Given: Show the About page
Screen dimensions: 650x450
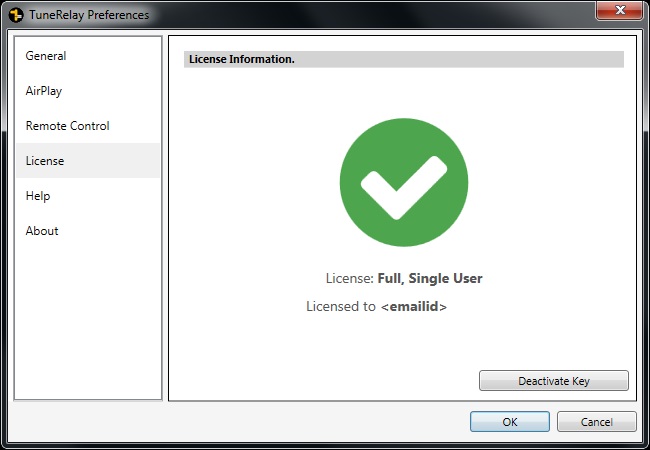Looking at the screenshot, I should [42, 231].
